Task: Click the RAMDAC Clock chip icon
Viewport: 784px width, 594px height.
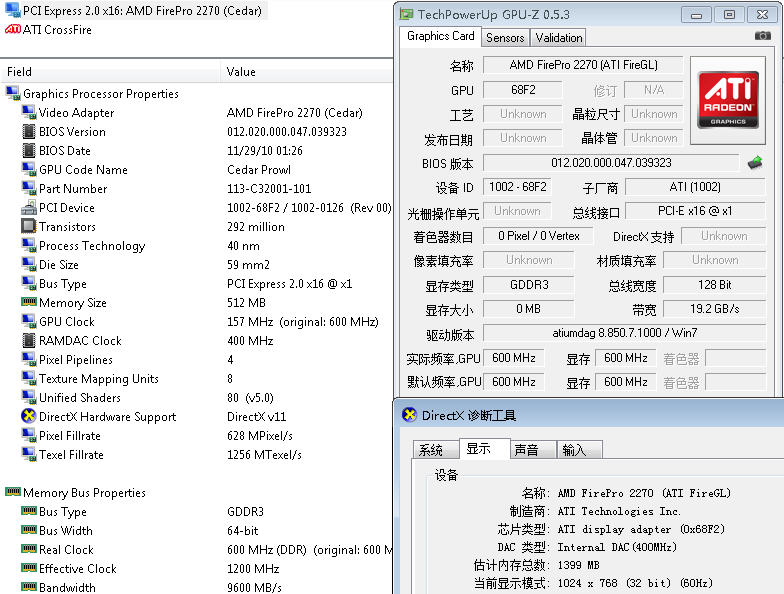Action: coord(29,340)
